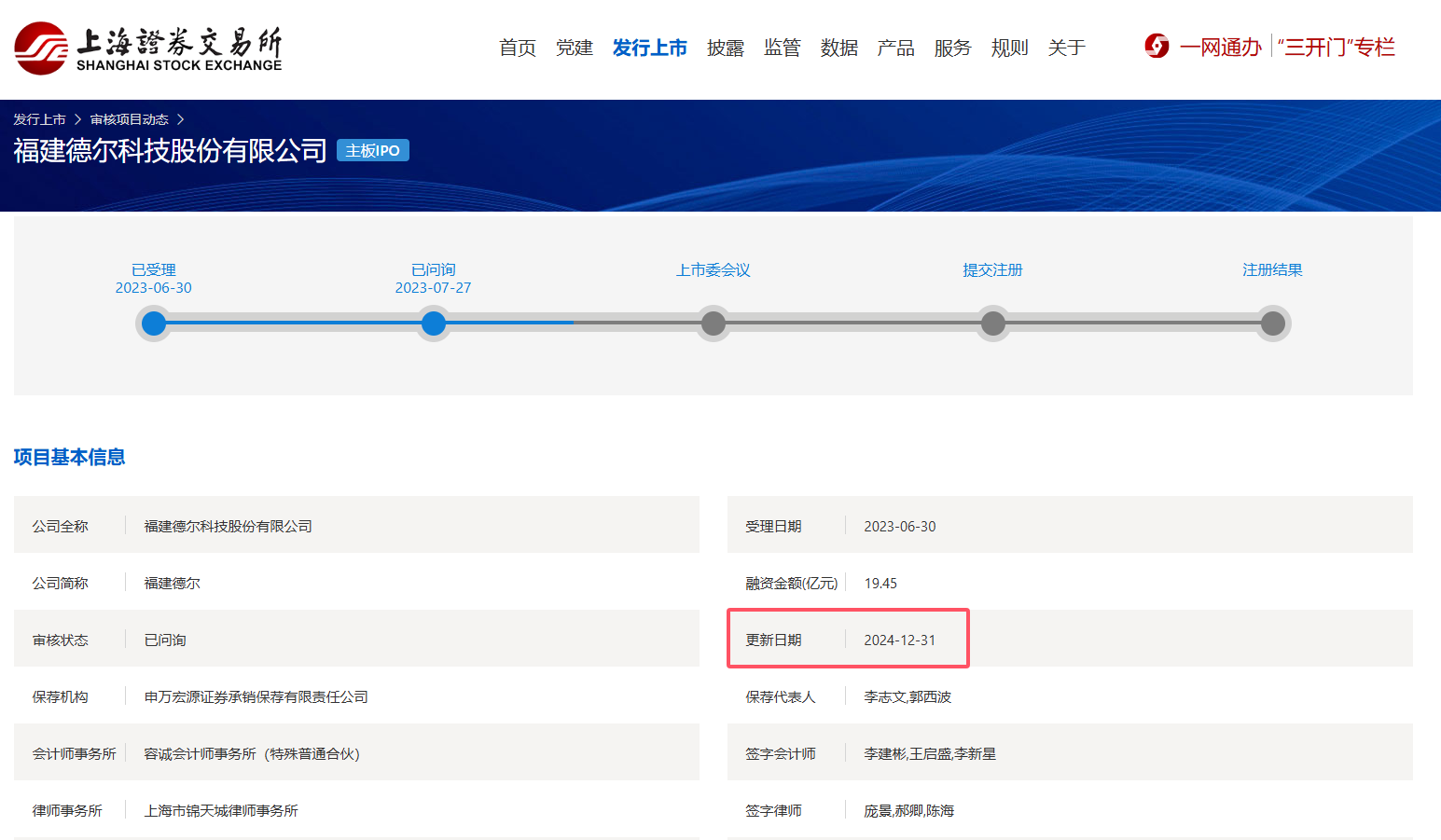Screen dimensions: 1441x840
Task: Click the 更新日期 value 2024-12-31
Action: tap(900, 640)
